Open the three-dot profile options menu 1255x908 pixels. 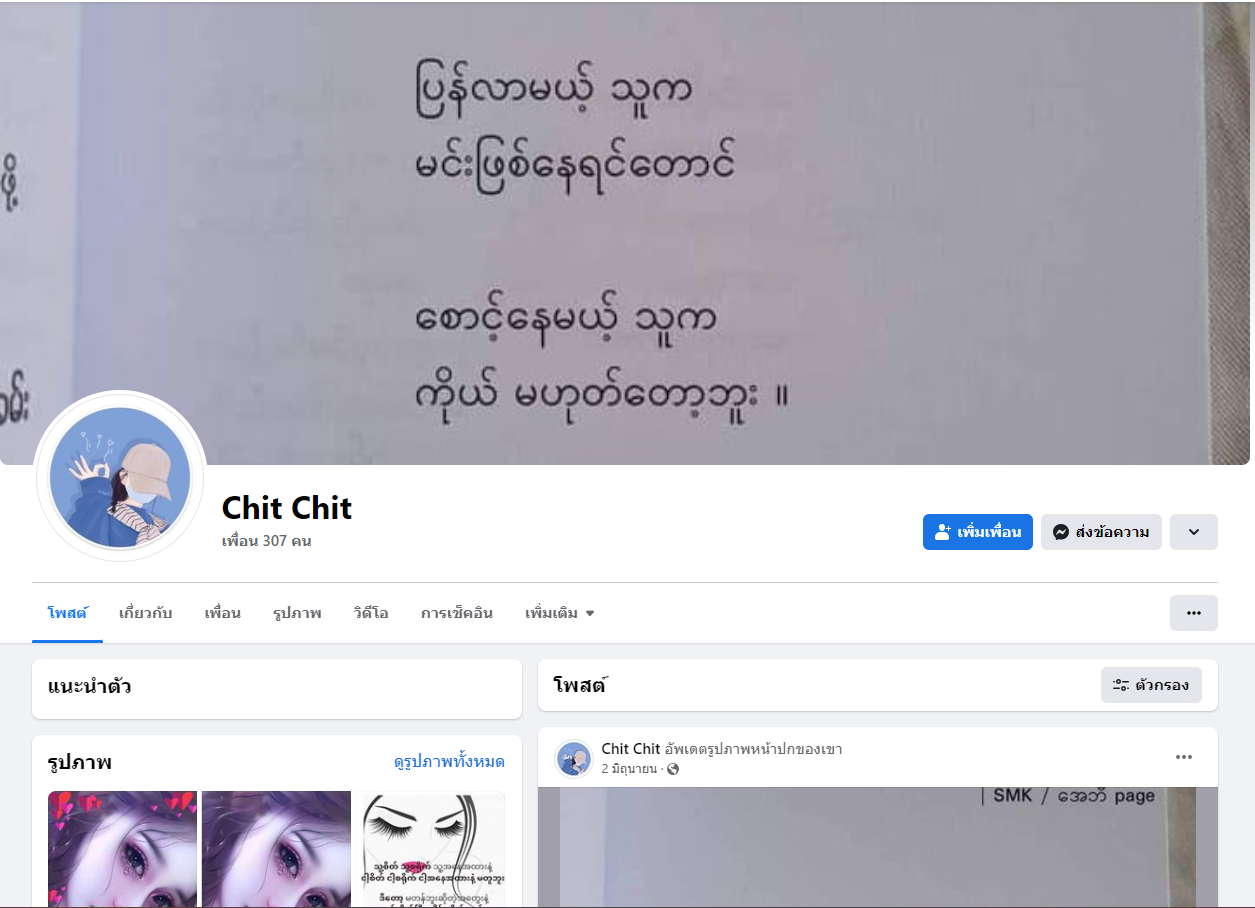pos(1194,613)
